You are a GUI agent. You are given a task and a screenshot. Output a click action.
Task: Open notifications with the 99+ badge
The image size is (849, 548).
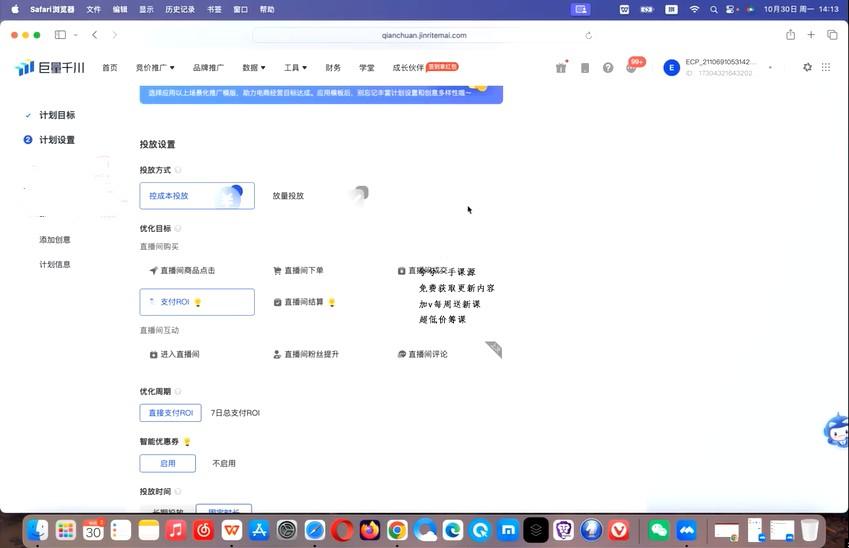pyautogui.click(x=632, y=67)
